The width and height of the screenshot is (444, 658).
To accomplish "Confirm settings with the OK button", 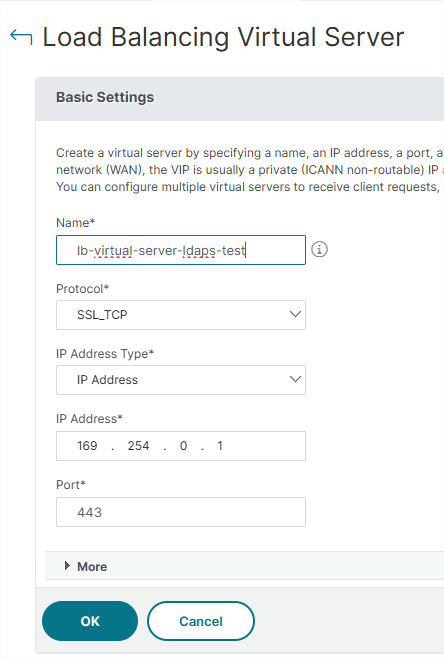I will [x=90, y=621].
